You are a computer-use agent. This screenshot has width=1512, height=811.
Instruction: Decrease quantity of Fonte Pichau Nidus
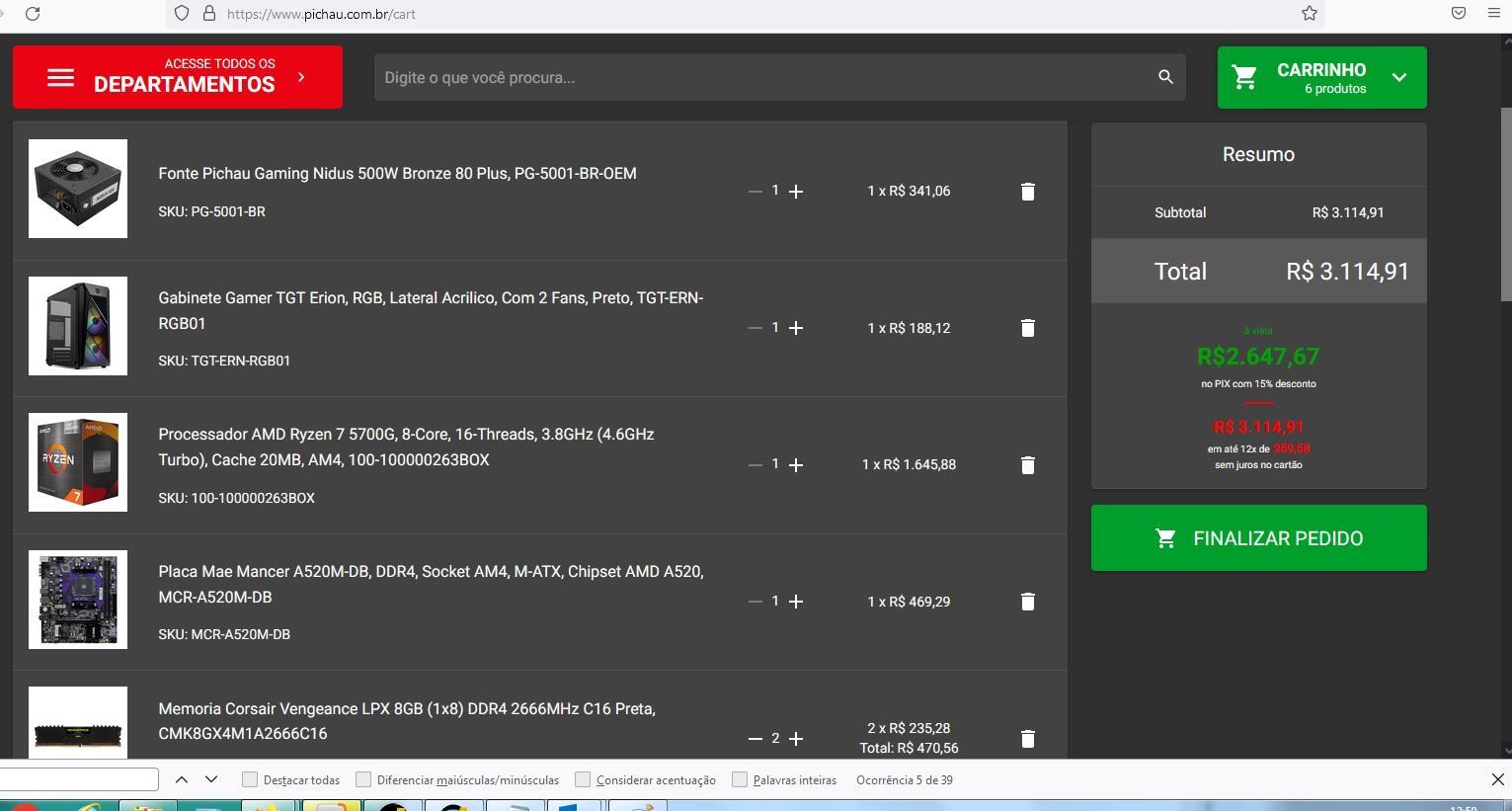pyautogui.click(x=756, y=191)
